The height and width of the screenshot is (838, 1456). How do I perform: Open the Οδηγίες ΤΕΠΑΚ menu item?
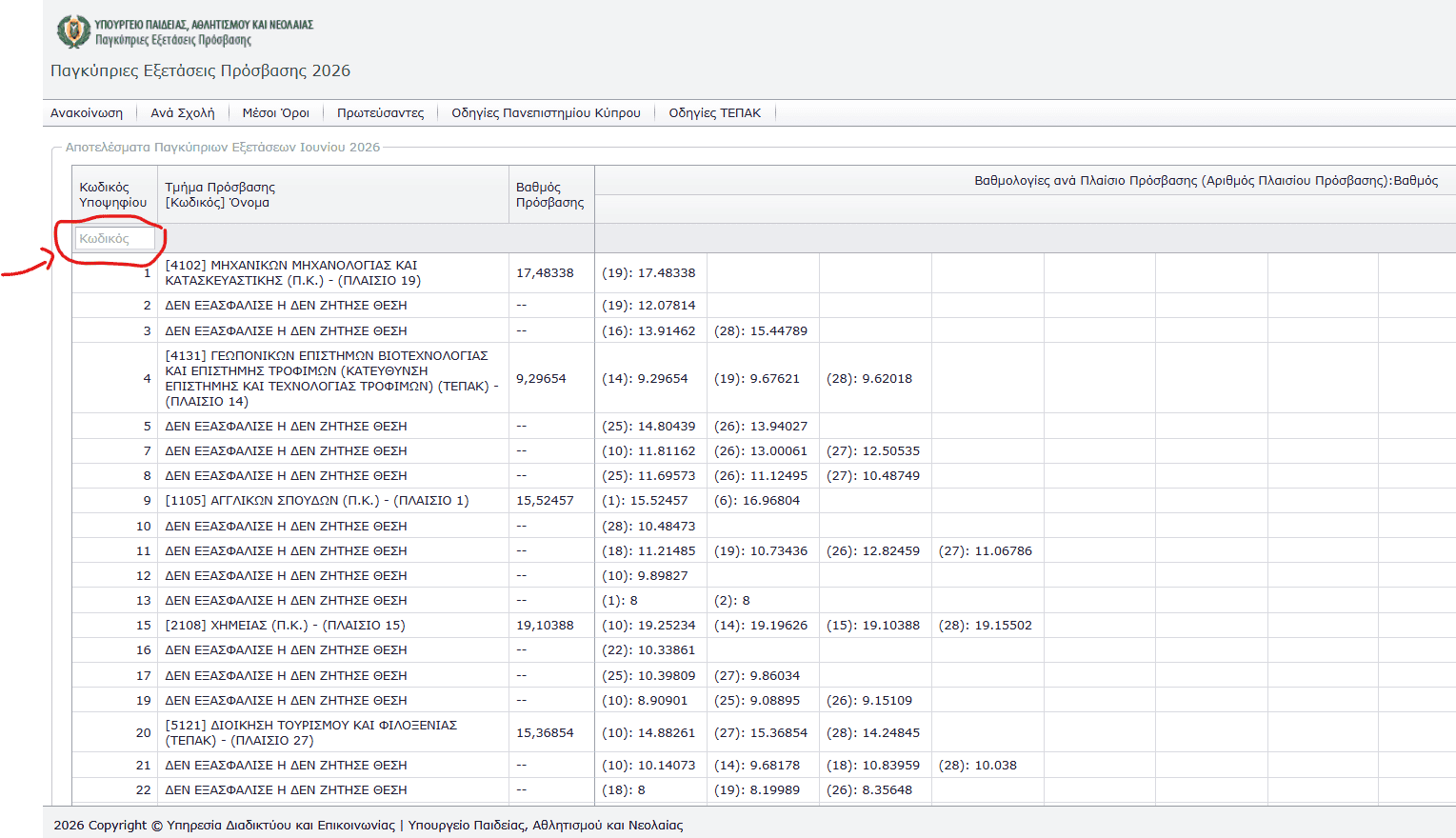pyautogui.click(x=715, y=112)
